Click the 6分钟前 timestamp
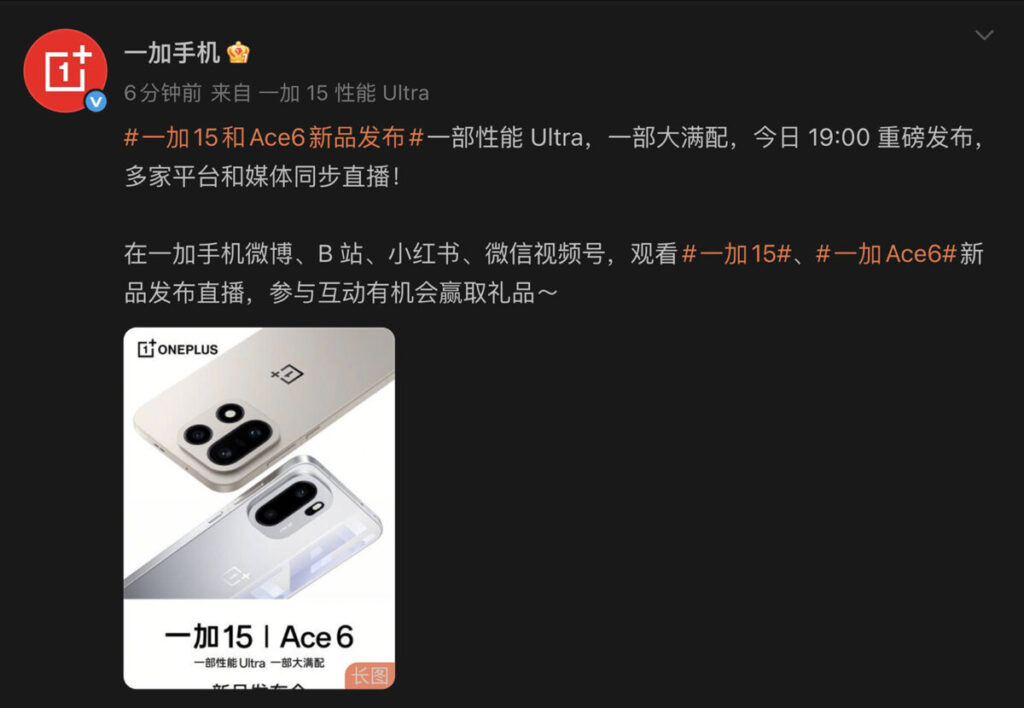This screenshot has width=1024, height=708. click(x=163, y=93)
